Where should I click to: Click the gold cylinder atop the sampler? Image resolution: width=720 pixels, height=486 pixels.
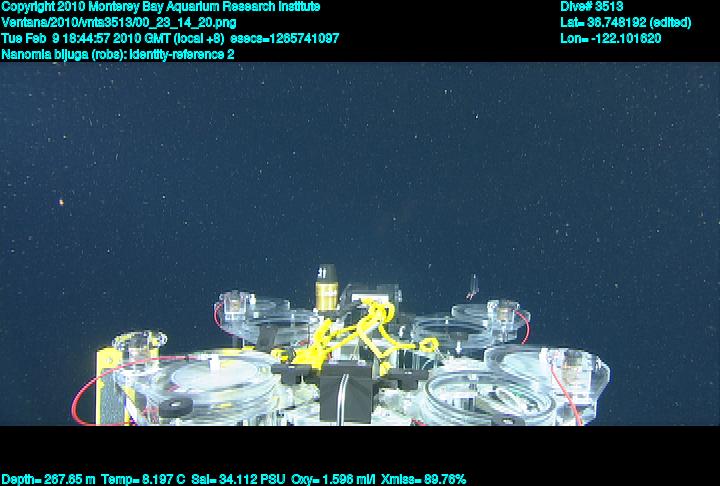pyautogui.click(x=325, y=289)
